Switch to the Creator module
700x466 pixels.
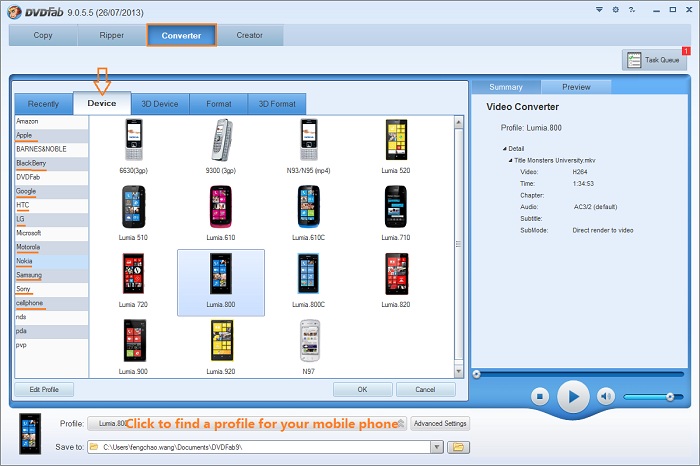coord(250,35)
